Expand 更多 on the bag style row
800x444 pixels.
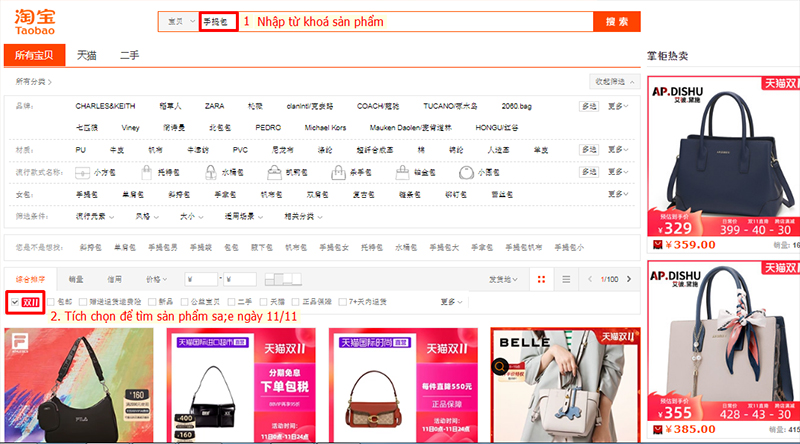point(618,172)
